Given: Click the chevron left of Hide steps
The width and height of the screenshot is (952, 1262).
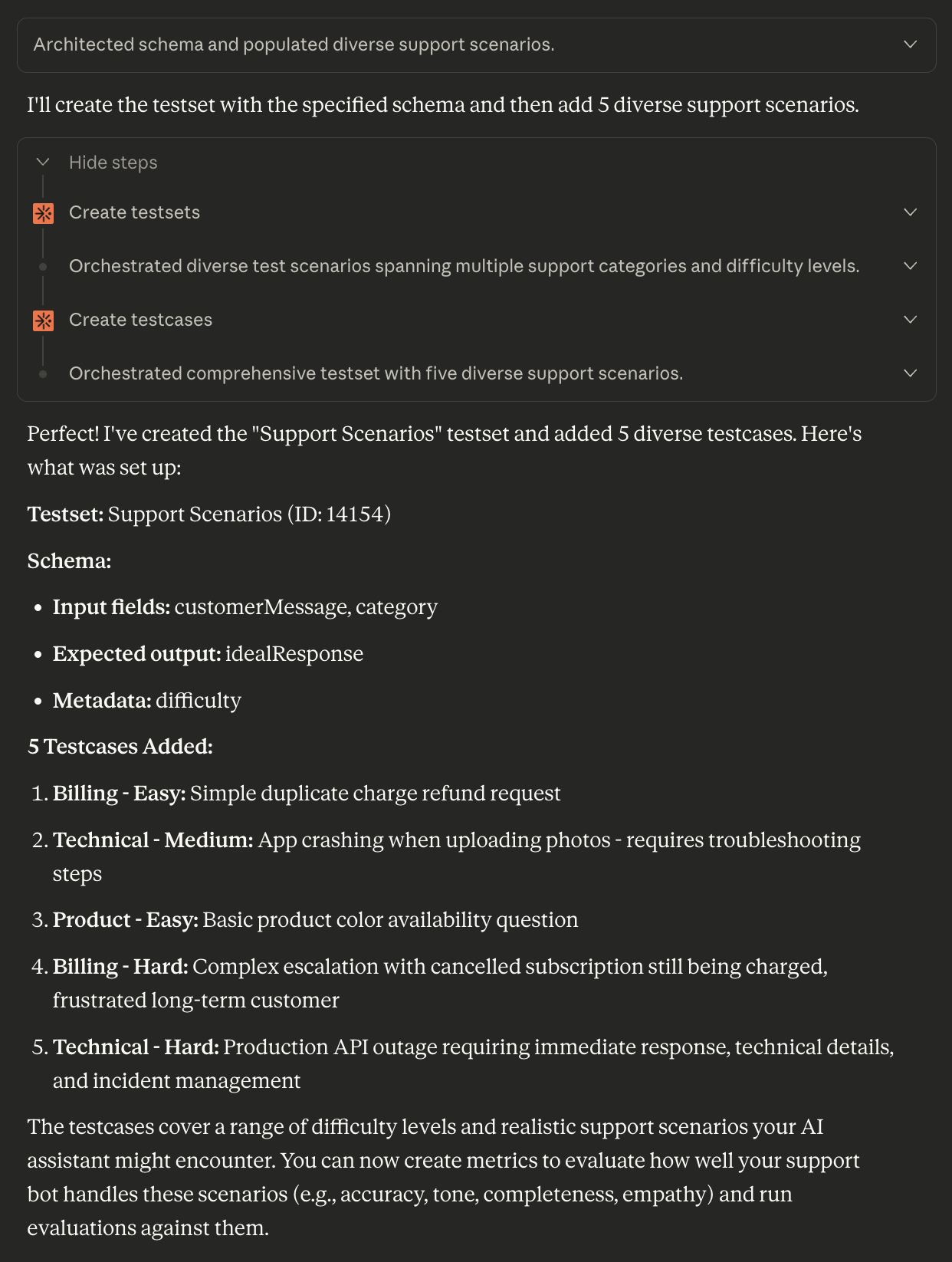Looking at the screenshot, I should pyautogui.click(x=43, y=162).
